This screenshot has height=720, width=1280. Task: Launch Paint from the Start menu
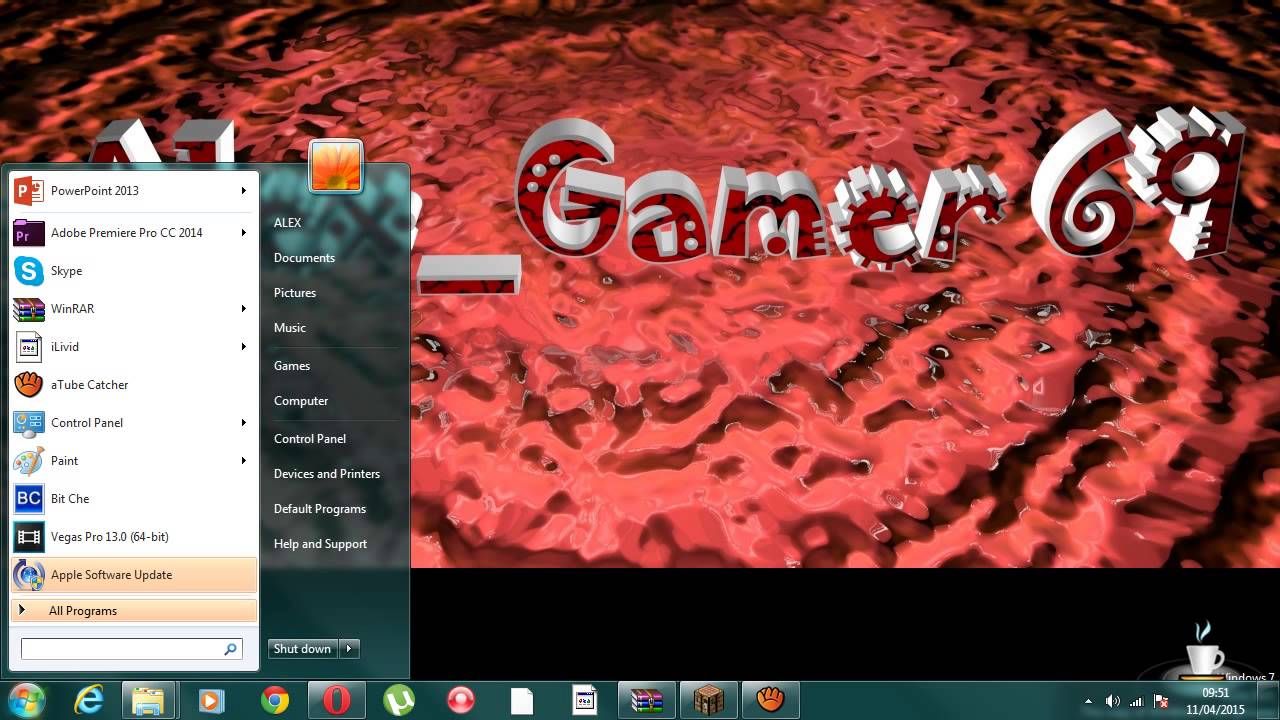point(134,461)
